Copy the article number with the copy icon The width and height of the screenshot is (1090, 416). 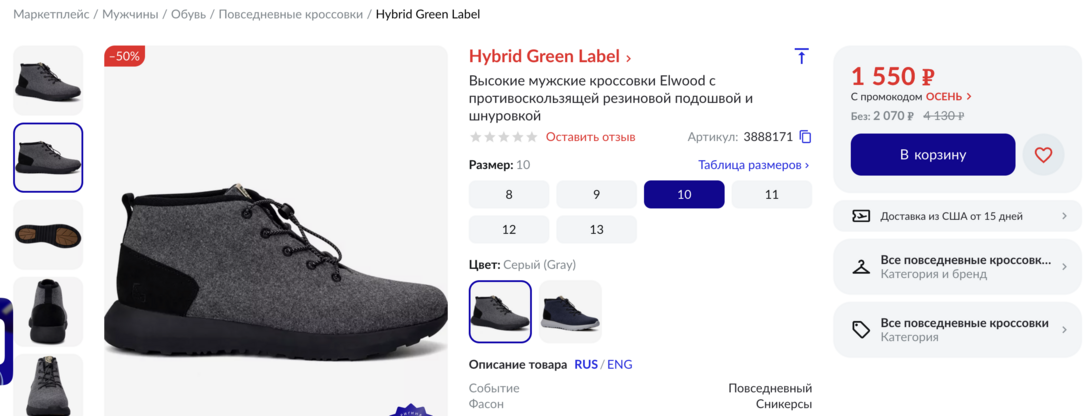pyautogui.click(x=805, y=137)
